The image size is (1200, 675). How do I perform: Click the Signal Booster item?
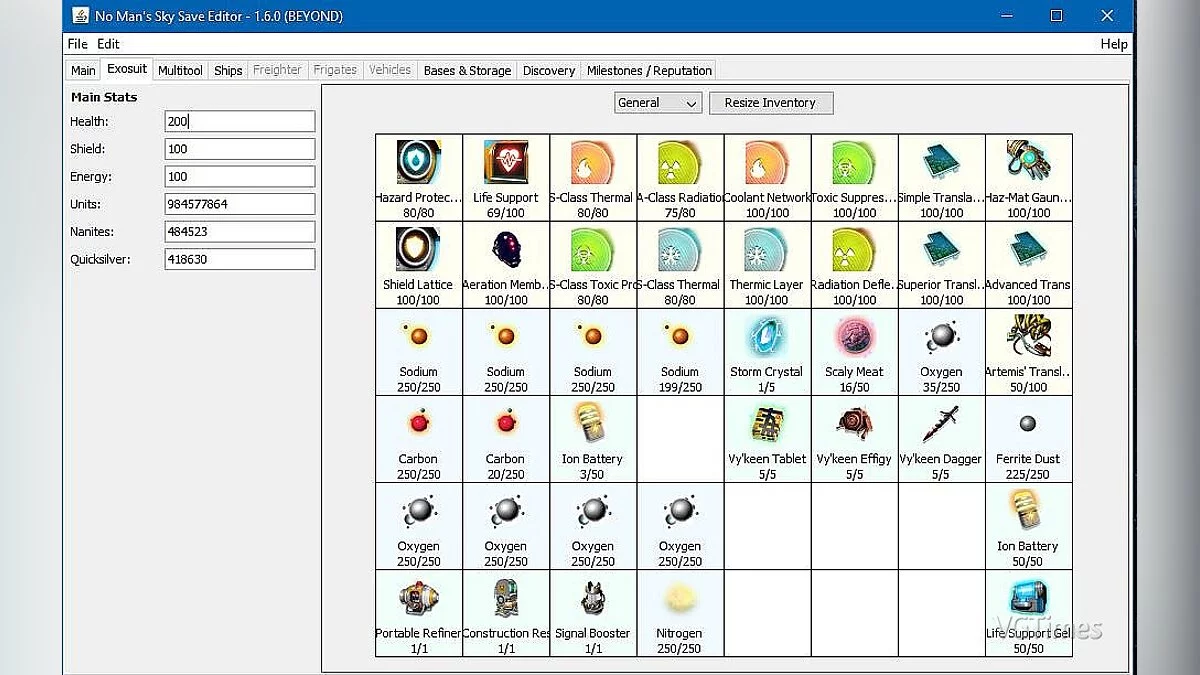click(592, 601)
